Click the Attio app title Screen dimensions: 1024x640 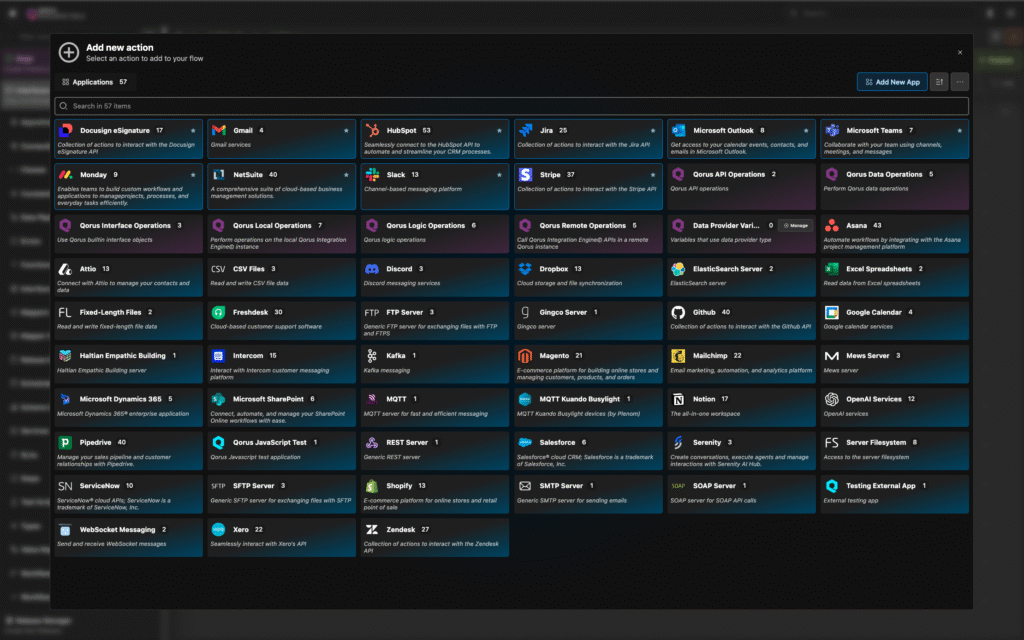[88, 269]
